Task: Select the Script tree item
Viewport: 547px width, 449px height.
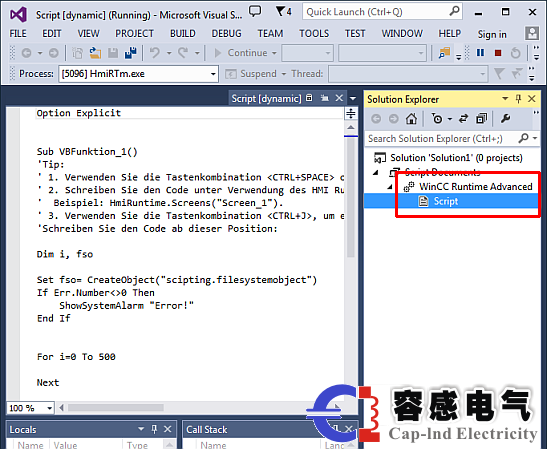Action: coord(446,201)
